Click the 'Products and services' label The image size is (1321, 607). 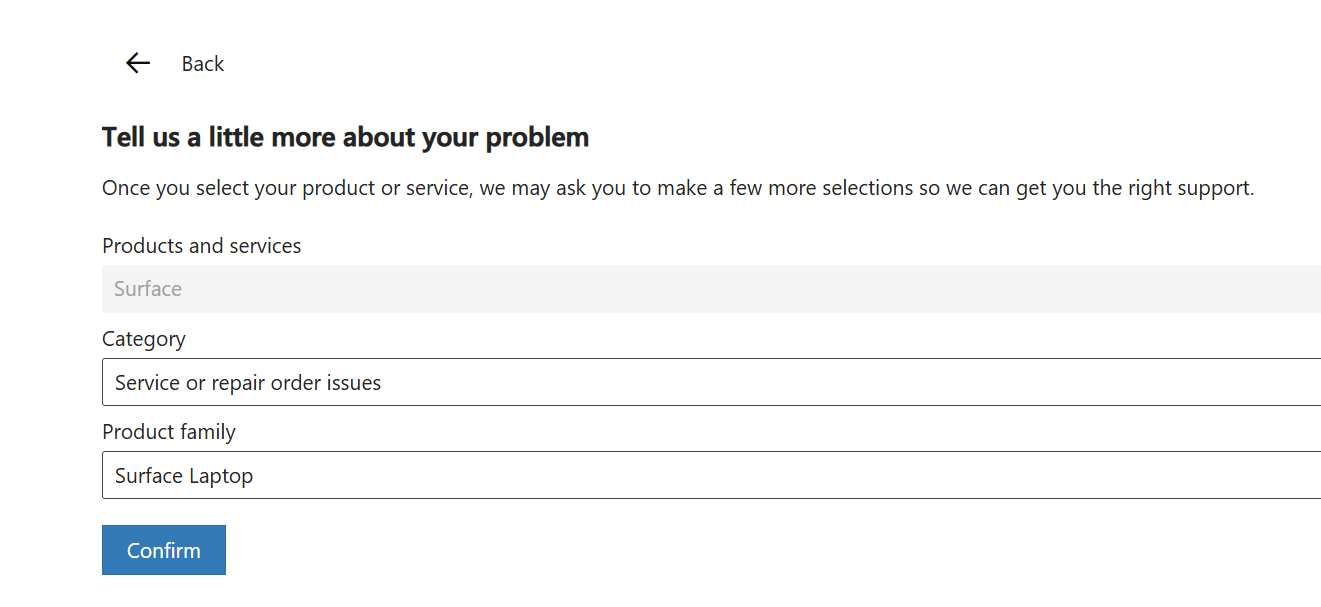click(201, 246)
